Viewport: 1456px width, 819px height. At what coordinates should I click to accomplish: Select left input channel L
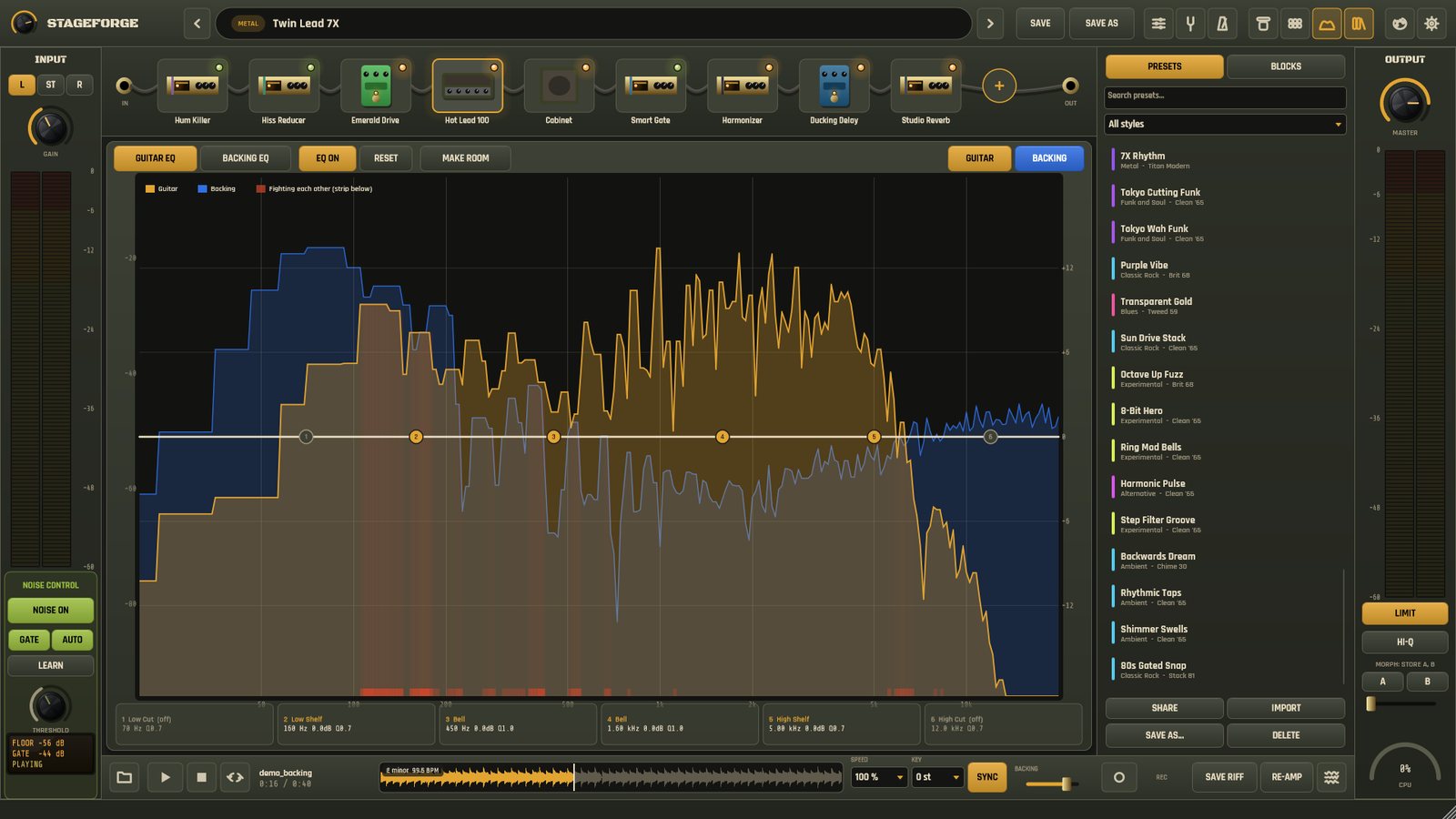pyautogui.click(x=22, y=85)
